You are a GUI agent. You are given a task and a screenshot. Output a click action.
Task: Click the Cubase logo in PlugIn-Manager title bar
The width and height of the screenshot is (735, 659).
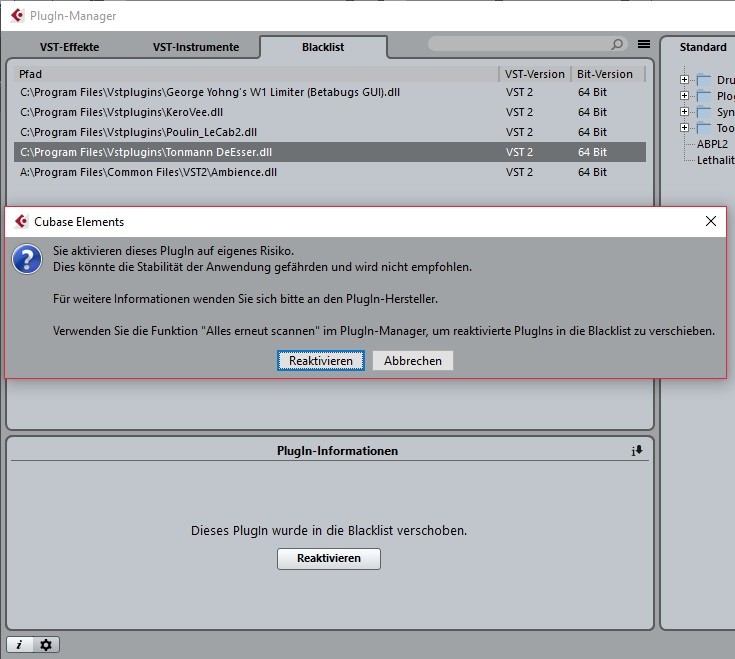point(18,15)
